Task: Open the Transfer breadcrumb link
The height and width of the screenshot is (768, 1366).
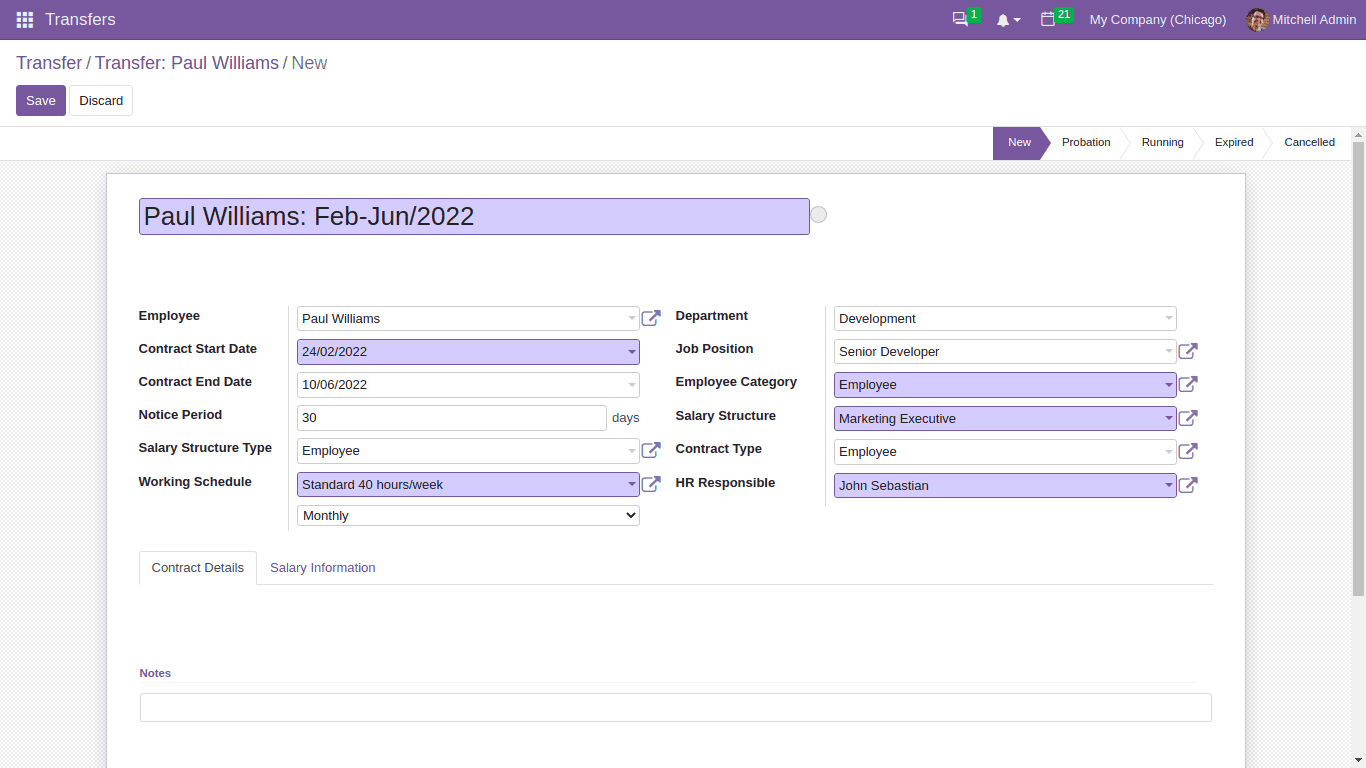Action: click(x=48, y=62)
